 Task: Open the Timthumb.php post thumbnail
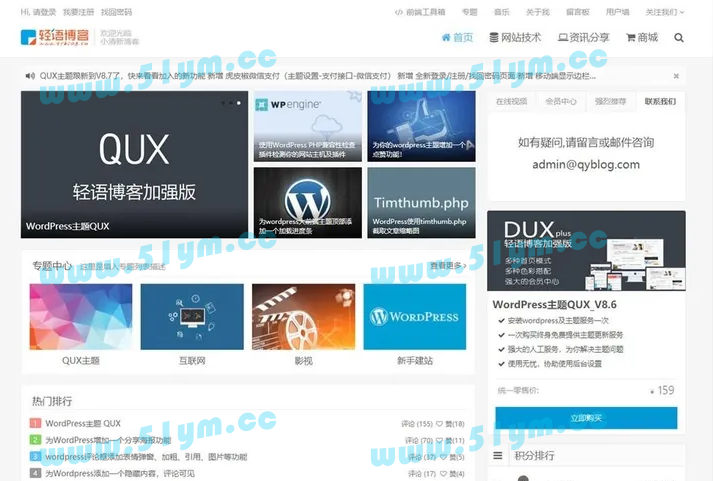click(422, 202)
